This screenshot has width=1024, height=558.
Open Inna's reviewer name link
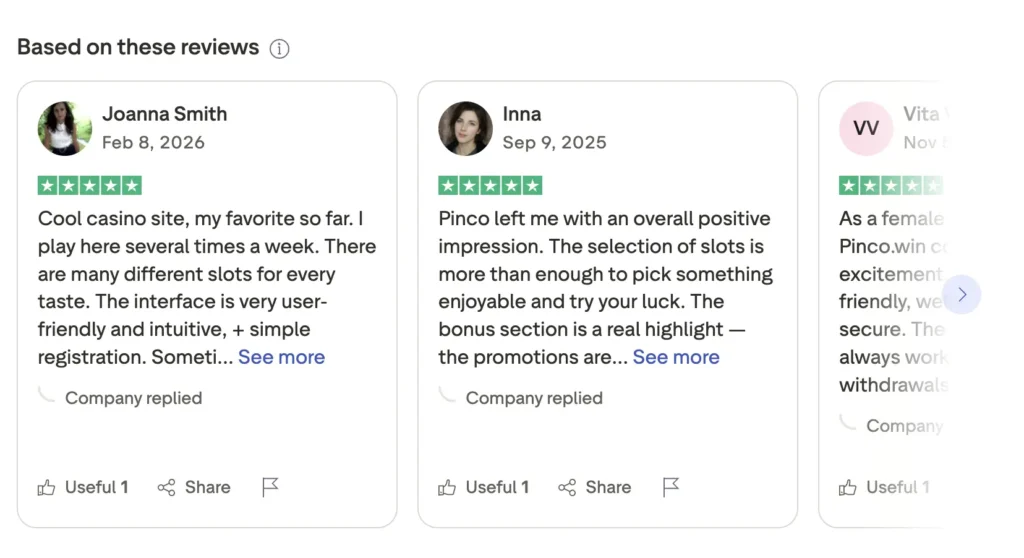pos(522,114)
